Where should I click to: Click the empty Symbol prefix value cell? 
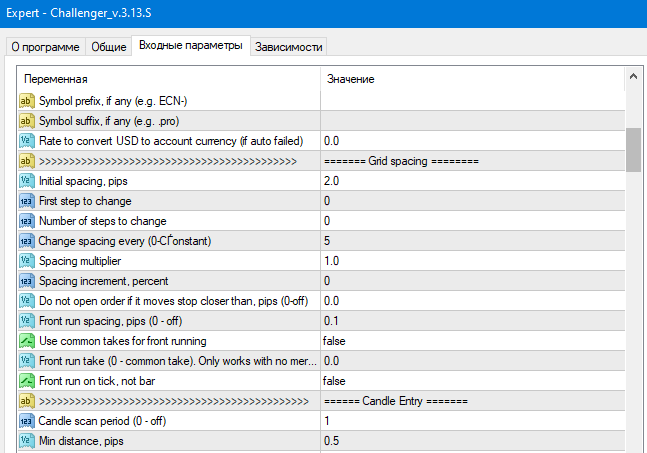click(473, 101)
